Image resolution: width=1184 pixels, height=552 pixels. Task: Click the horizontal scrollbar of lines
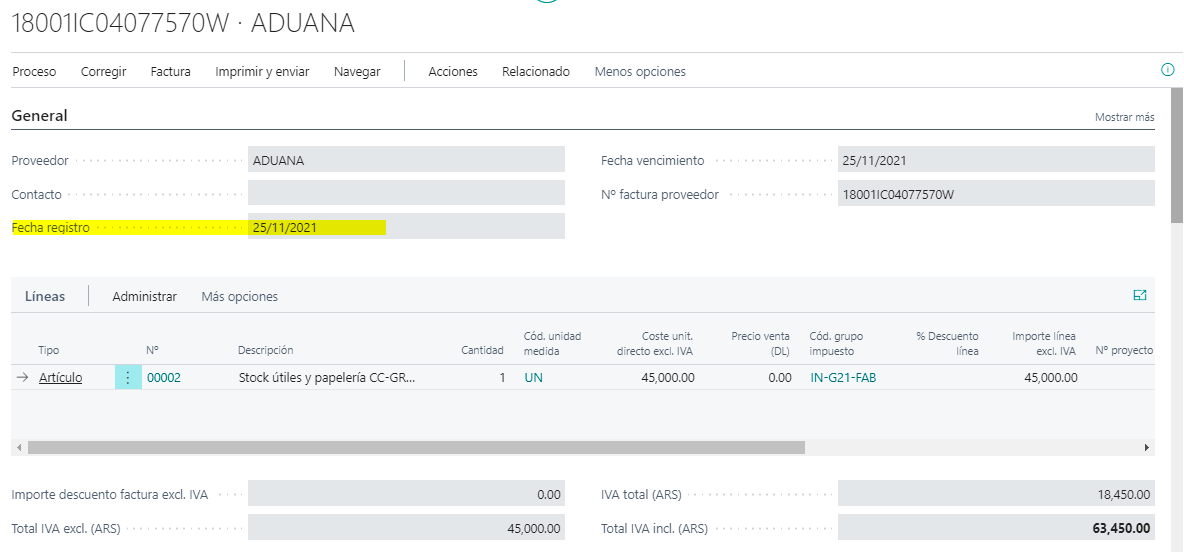point(416,448)
